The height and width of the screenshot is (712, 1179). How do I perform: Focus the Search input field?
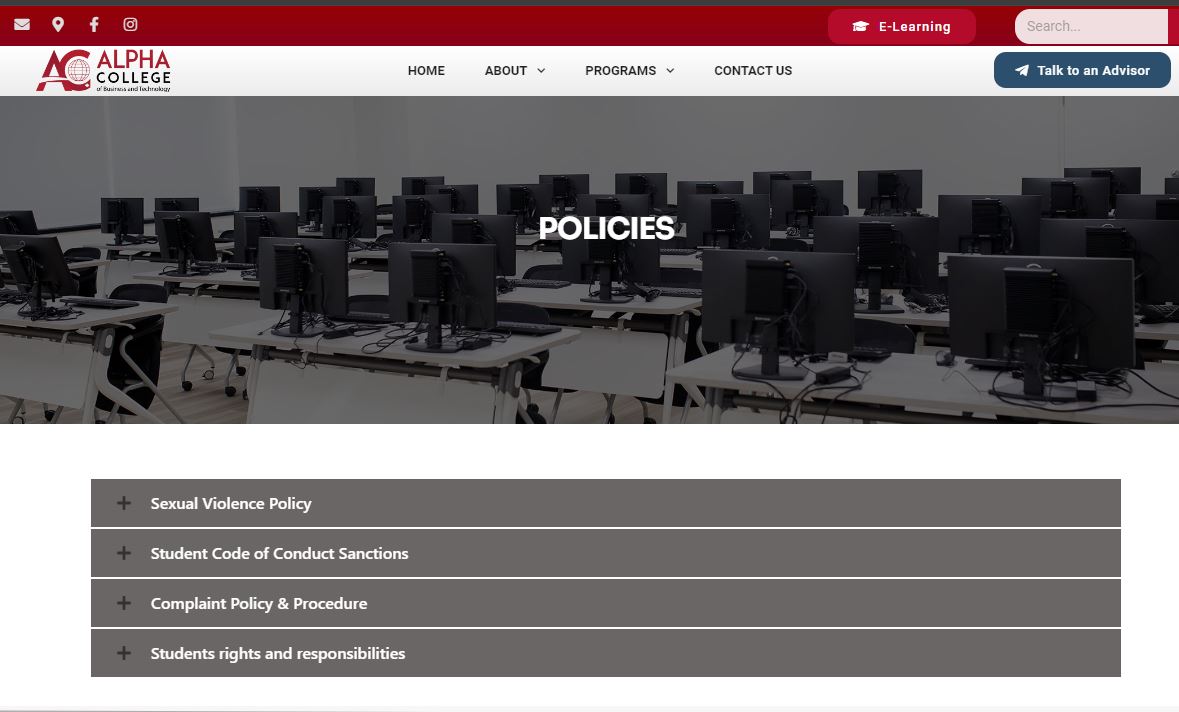click(x=1092, y=26)
